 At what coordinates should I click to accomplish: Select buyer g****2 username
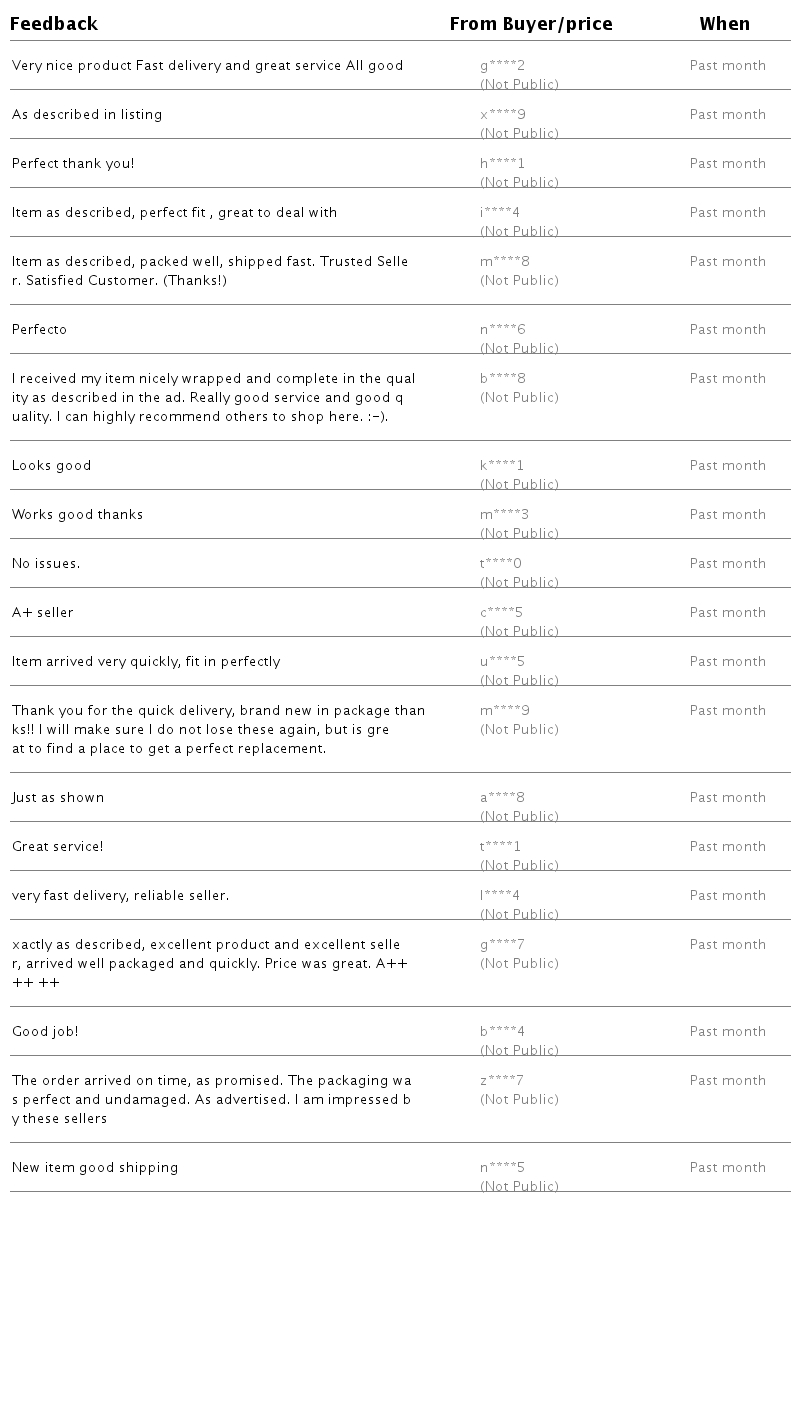502,66
